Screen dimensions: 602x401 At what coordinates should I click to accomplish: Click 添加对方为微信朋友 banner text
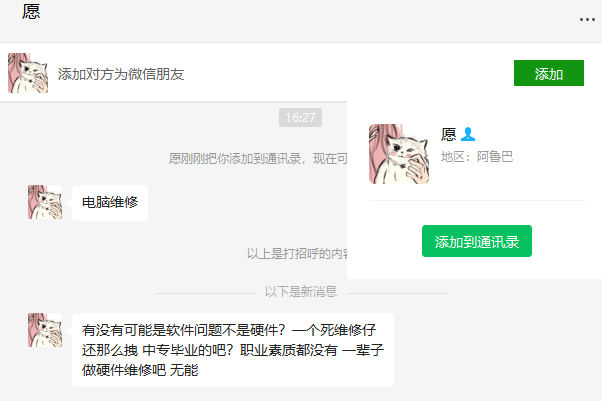(121, 74)
